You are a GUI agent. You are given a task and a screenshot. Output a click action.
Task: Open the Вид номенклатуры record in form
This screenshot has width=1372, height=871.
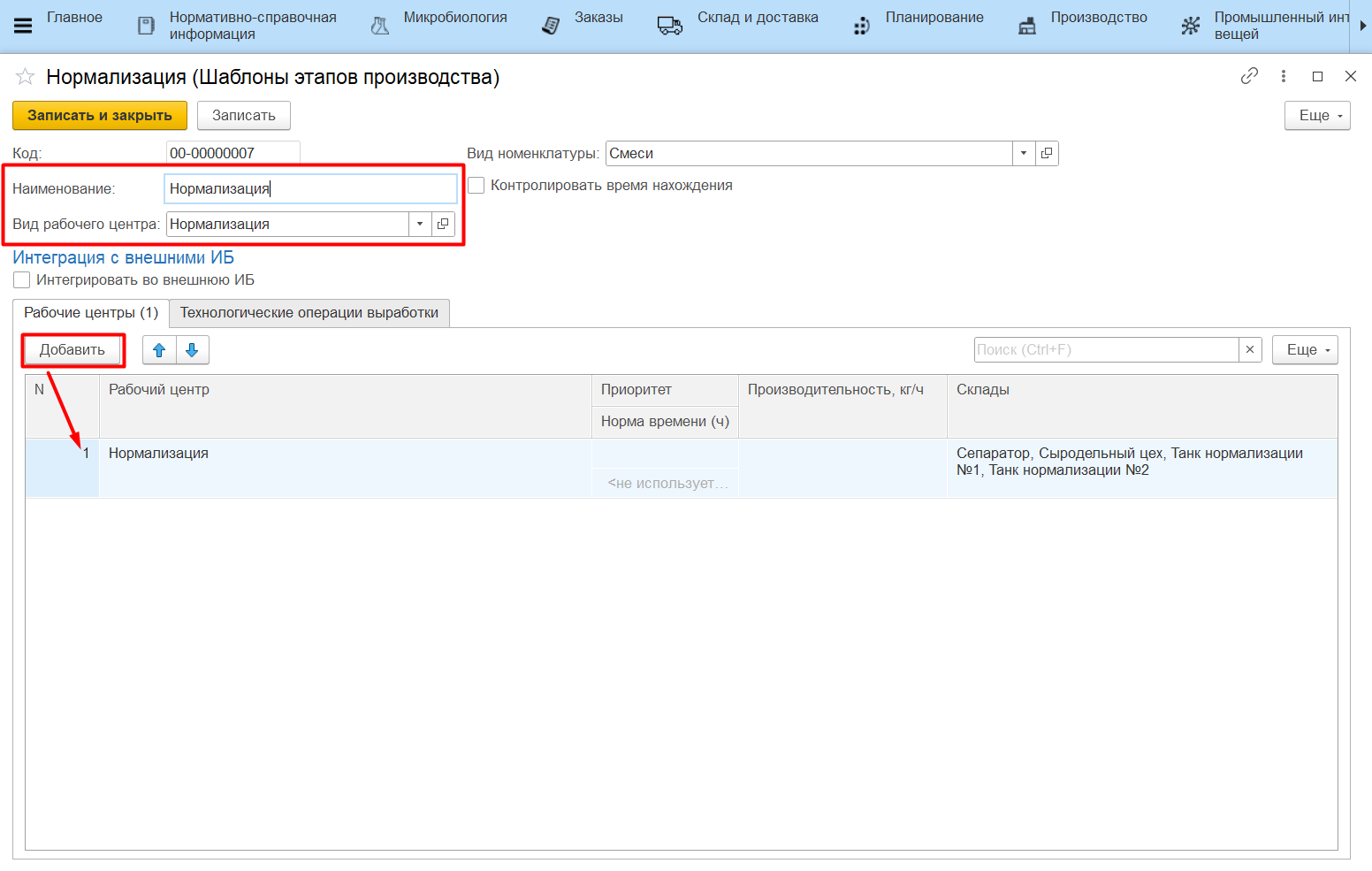(1047, 153)
